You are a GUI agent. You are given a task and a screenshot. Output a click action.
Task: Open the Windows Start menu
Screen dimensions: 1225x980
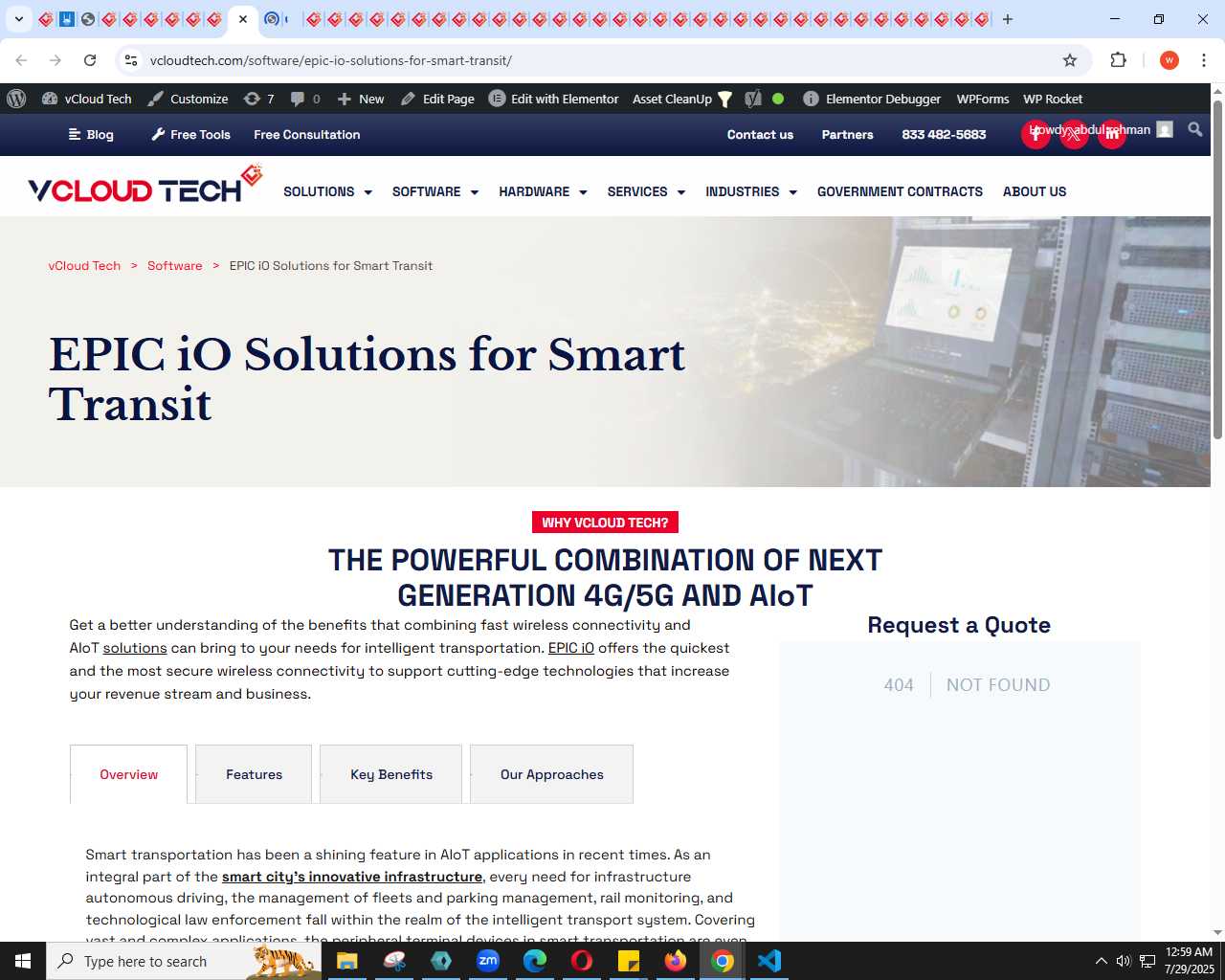[23, 961]
